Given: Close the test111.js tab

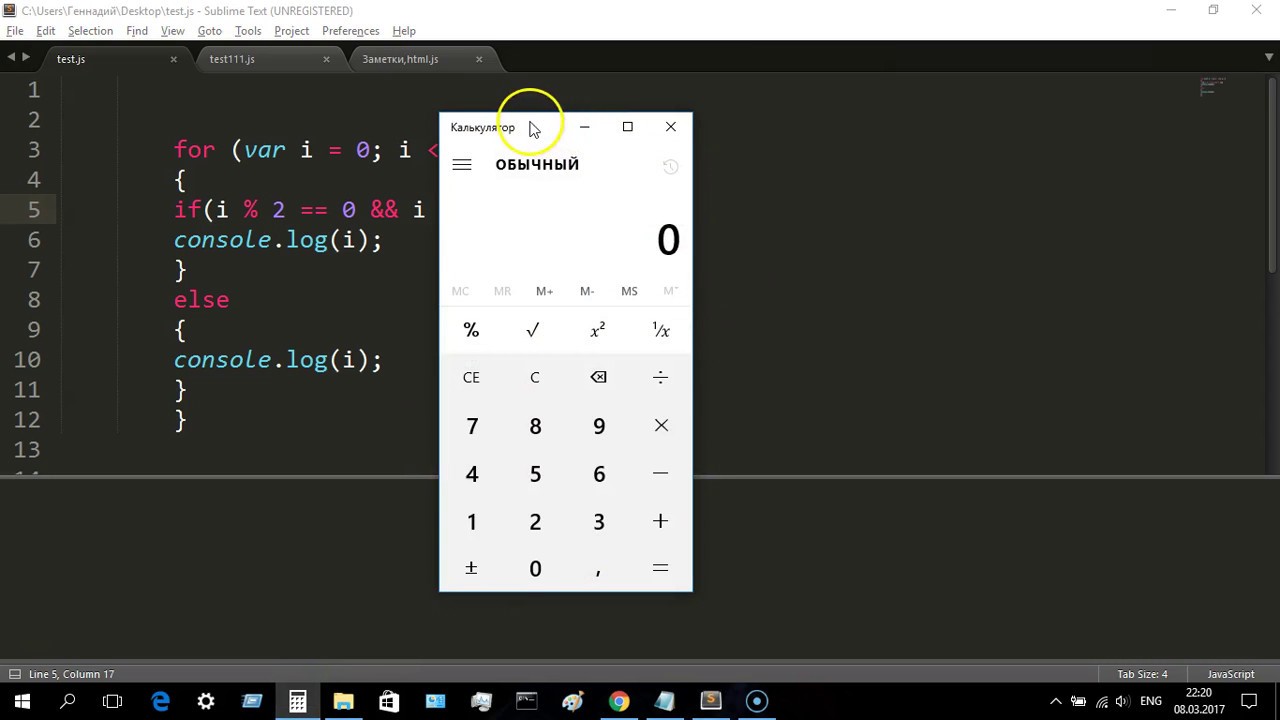Looking at the screenshot, I should (x=326, y=59).
